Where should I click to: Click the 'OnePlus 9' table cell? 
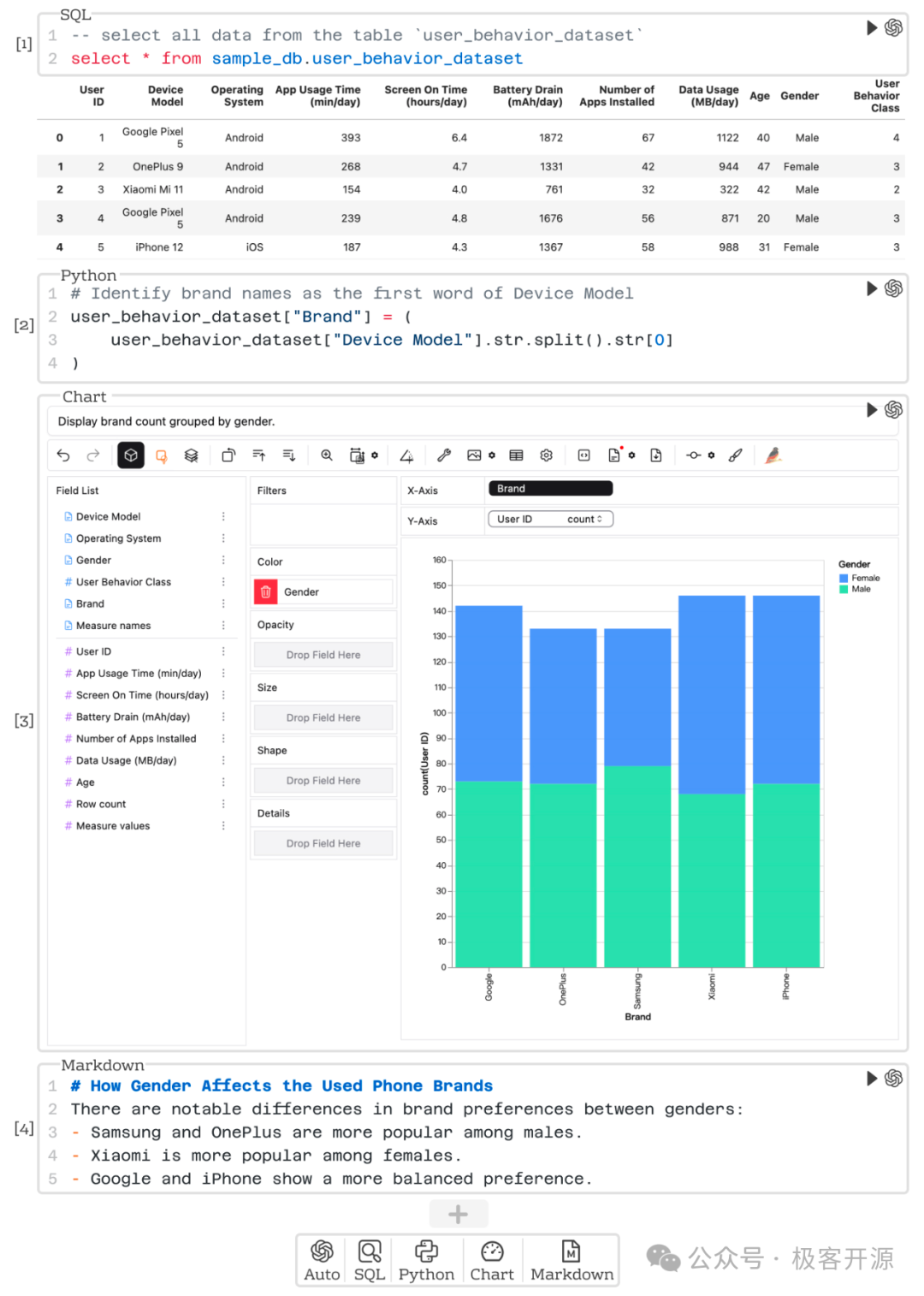(x=158, y=167)
